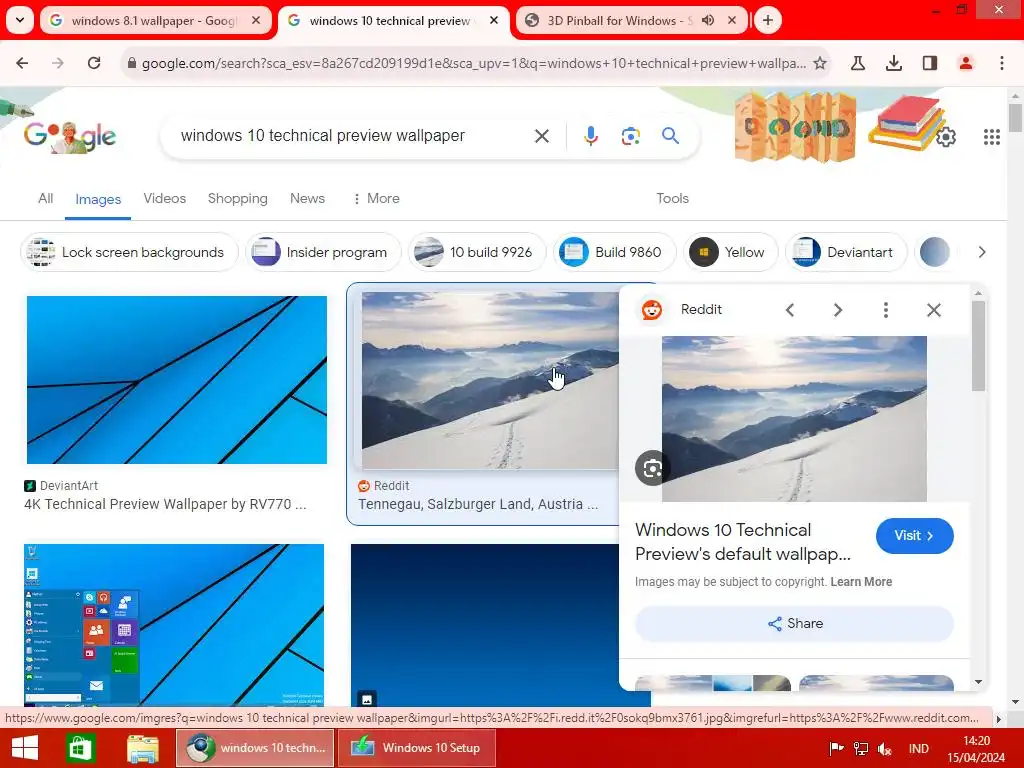Click Reddit source name in preview

coord(701,310)
